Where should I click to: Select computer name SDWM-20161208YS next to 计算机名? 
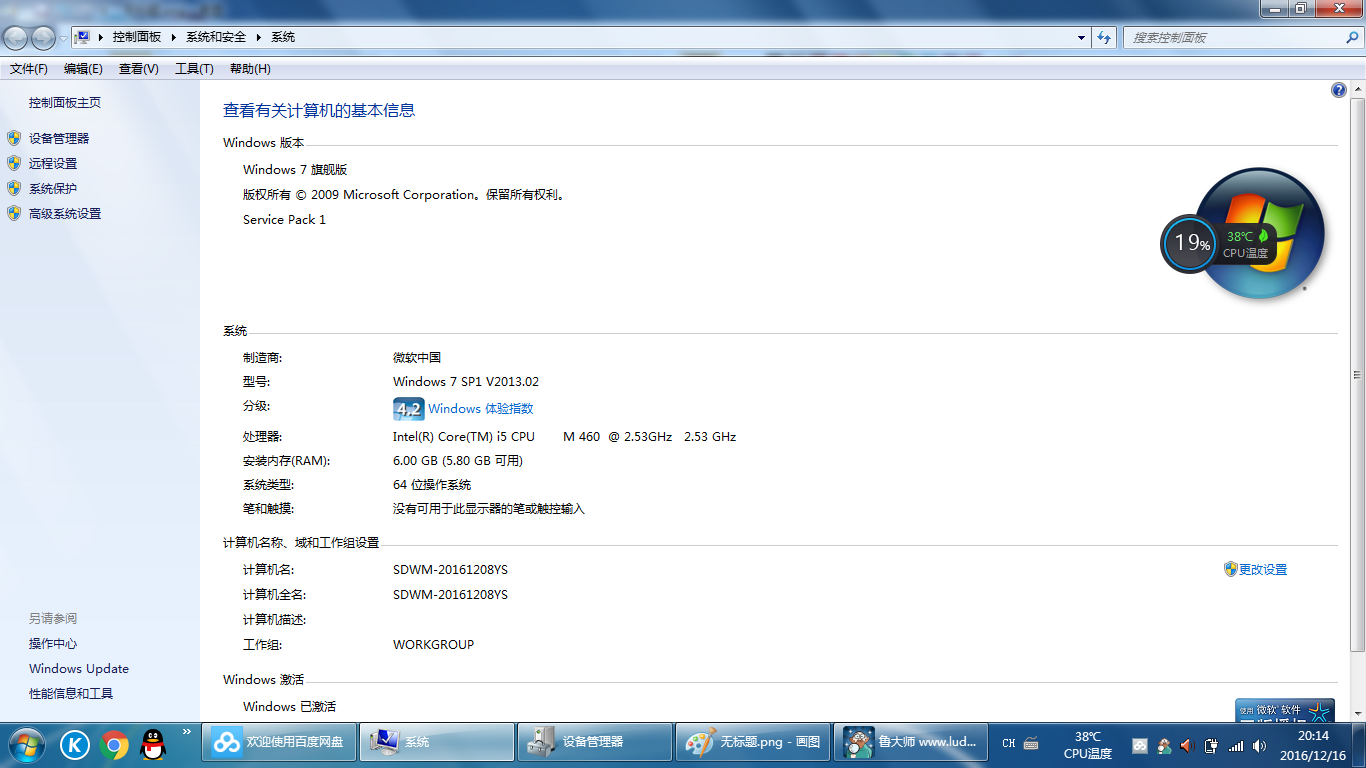(x=450, y=570)
